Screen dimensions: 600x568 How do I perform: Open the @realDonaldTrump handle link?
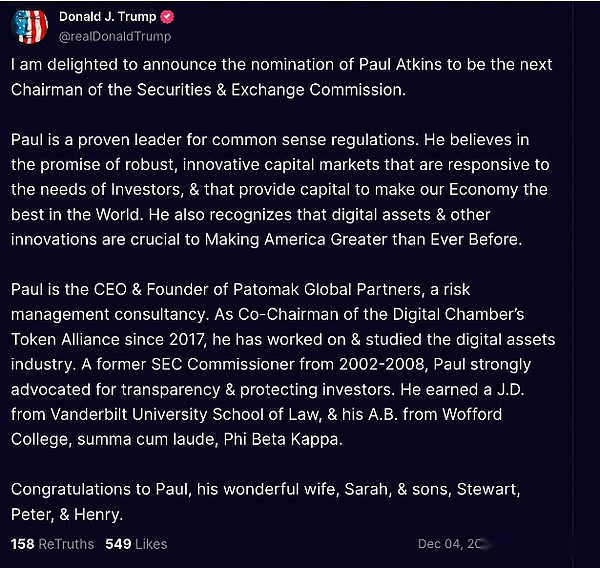point(115,36)
